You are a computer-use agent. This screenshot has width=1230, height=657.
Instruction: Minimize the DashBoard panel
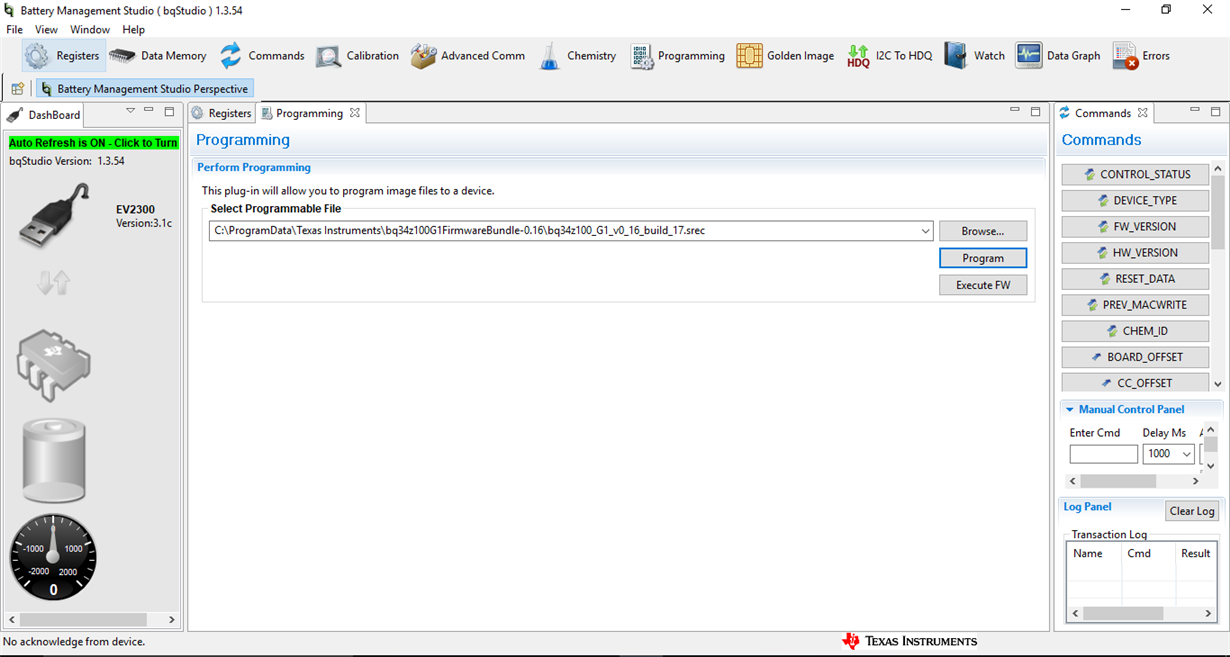coord(149,110)
